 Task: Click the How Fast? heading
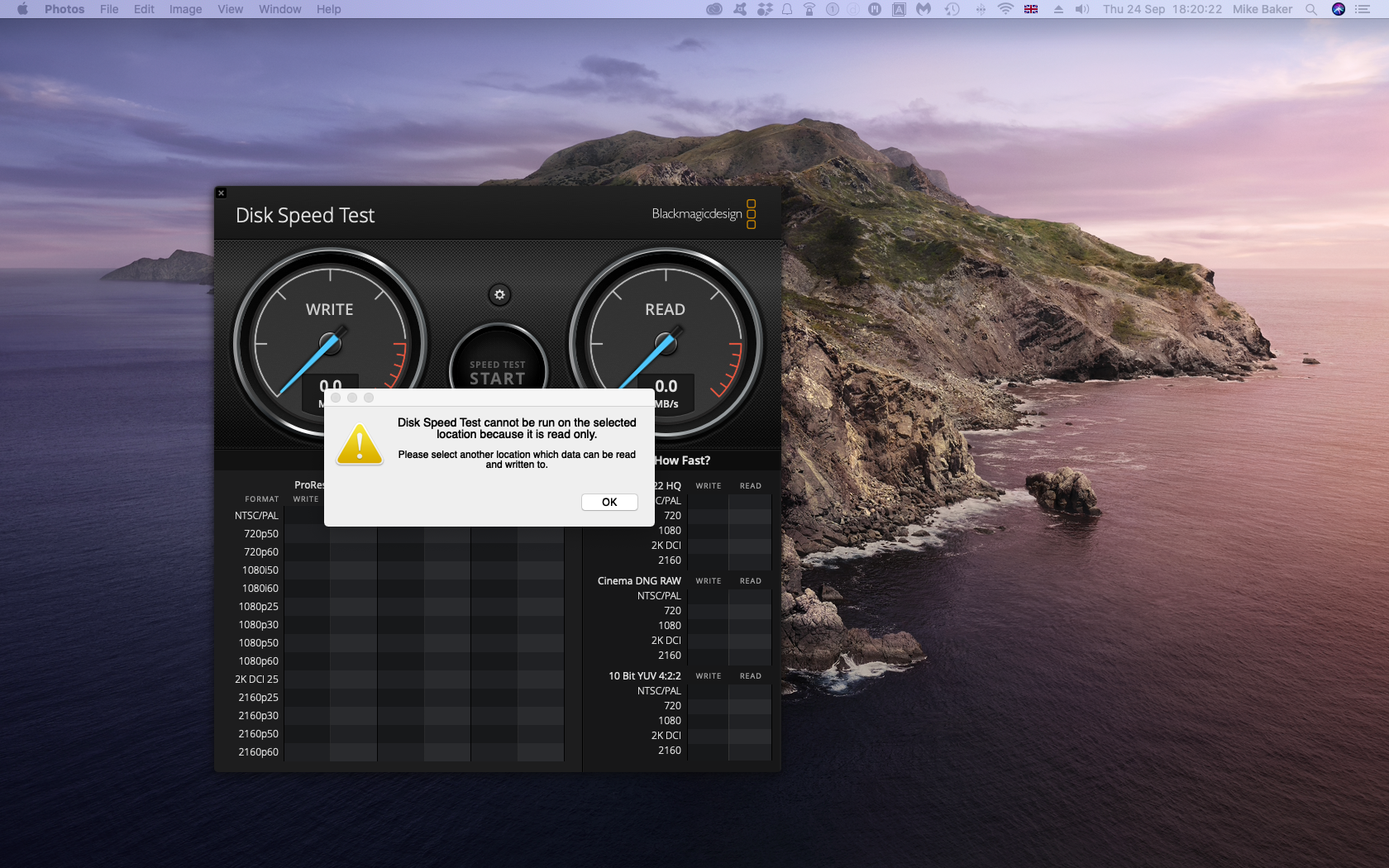[682, 460]
